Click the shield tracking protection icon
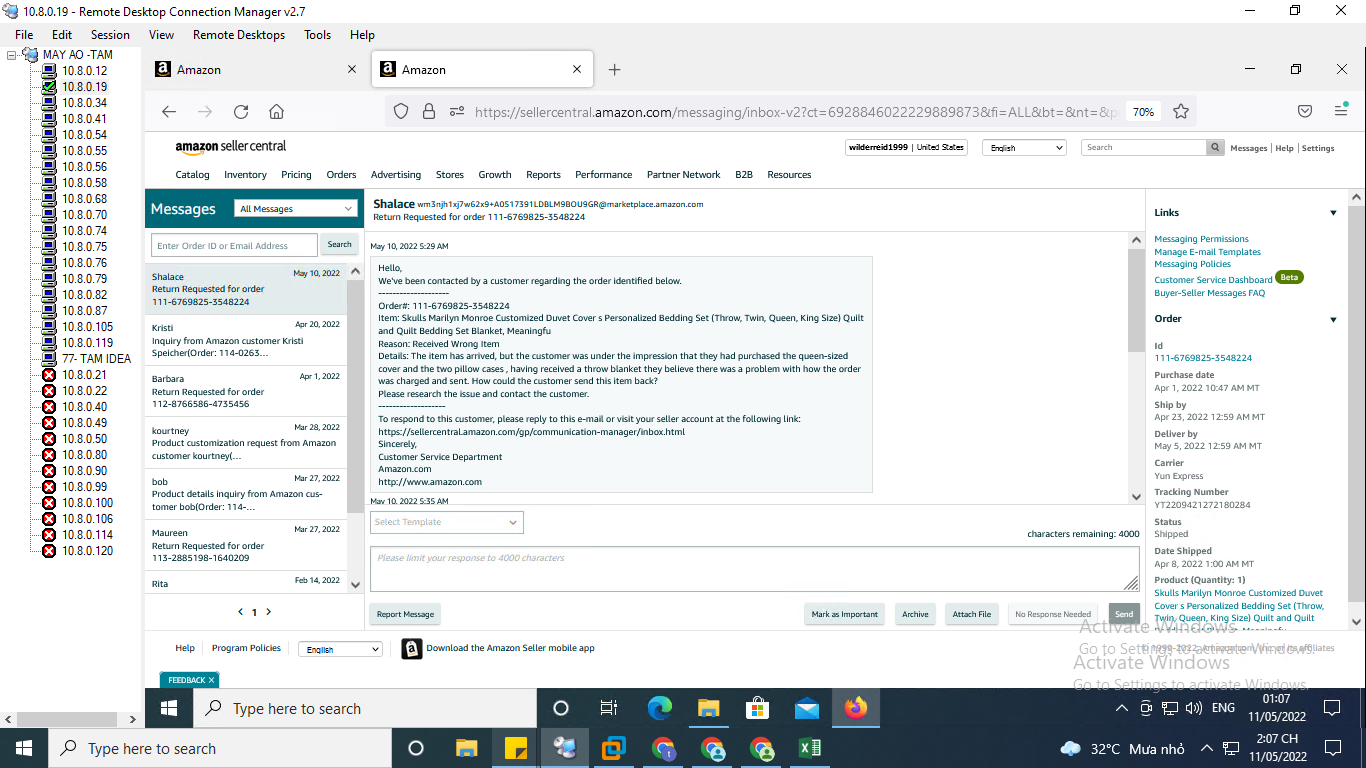This screenshot has width=1366, height=768. click(401, 112)
